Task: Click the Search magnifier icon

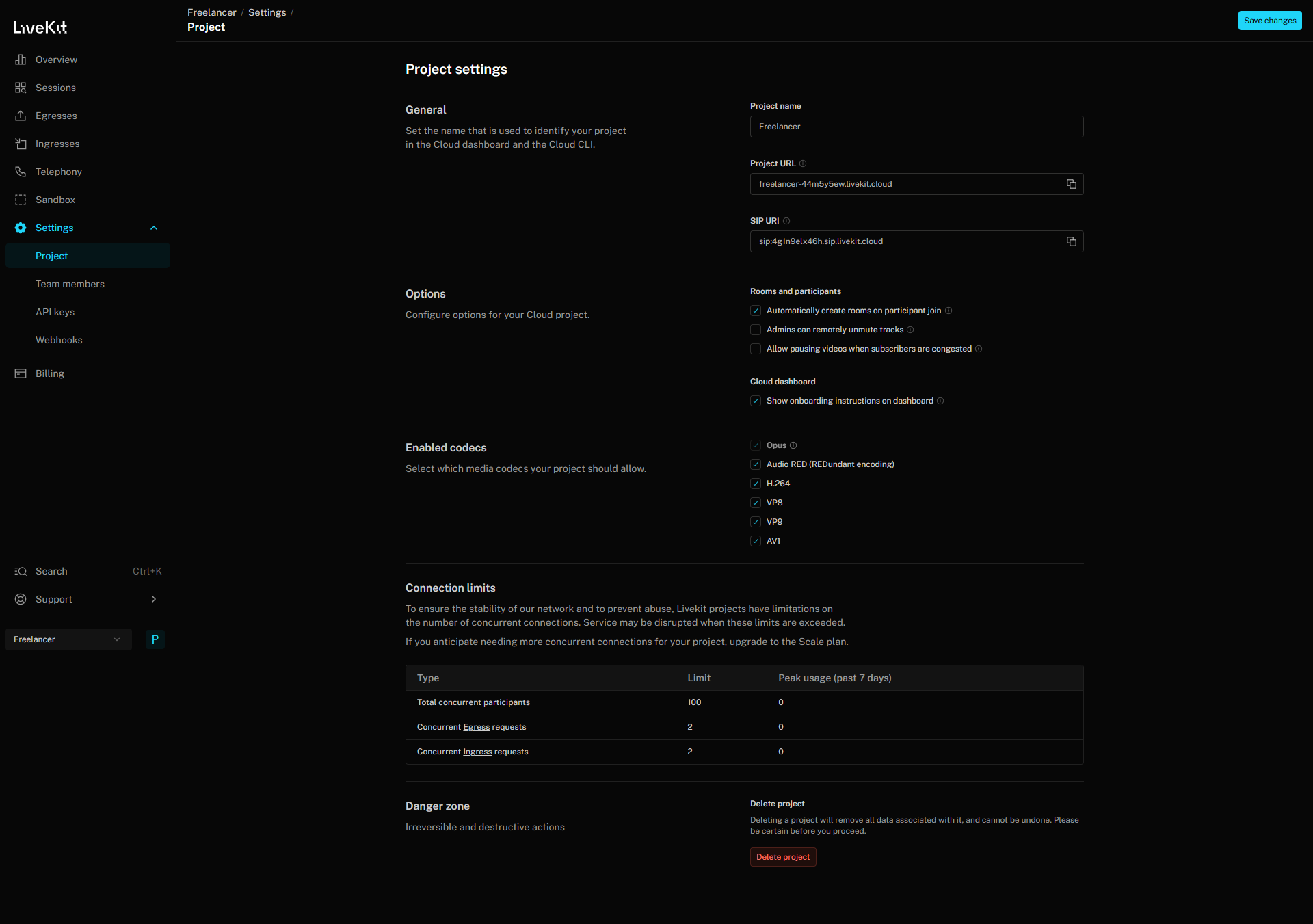Action: (x=21, y=571)
